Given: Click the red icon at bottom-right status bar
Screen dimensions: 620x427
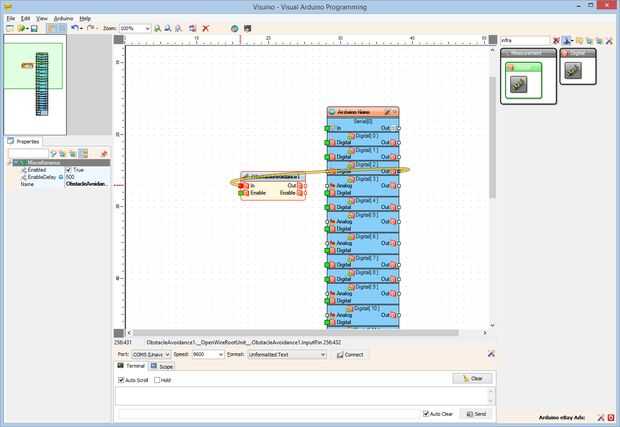Looking at the screenshot, I should [x=611, y=417].
